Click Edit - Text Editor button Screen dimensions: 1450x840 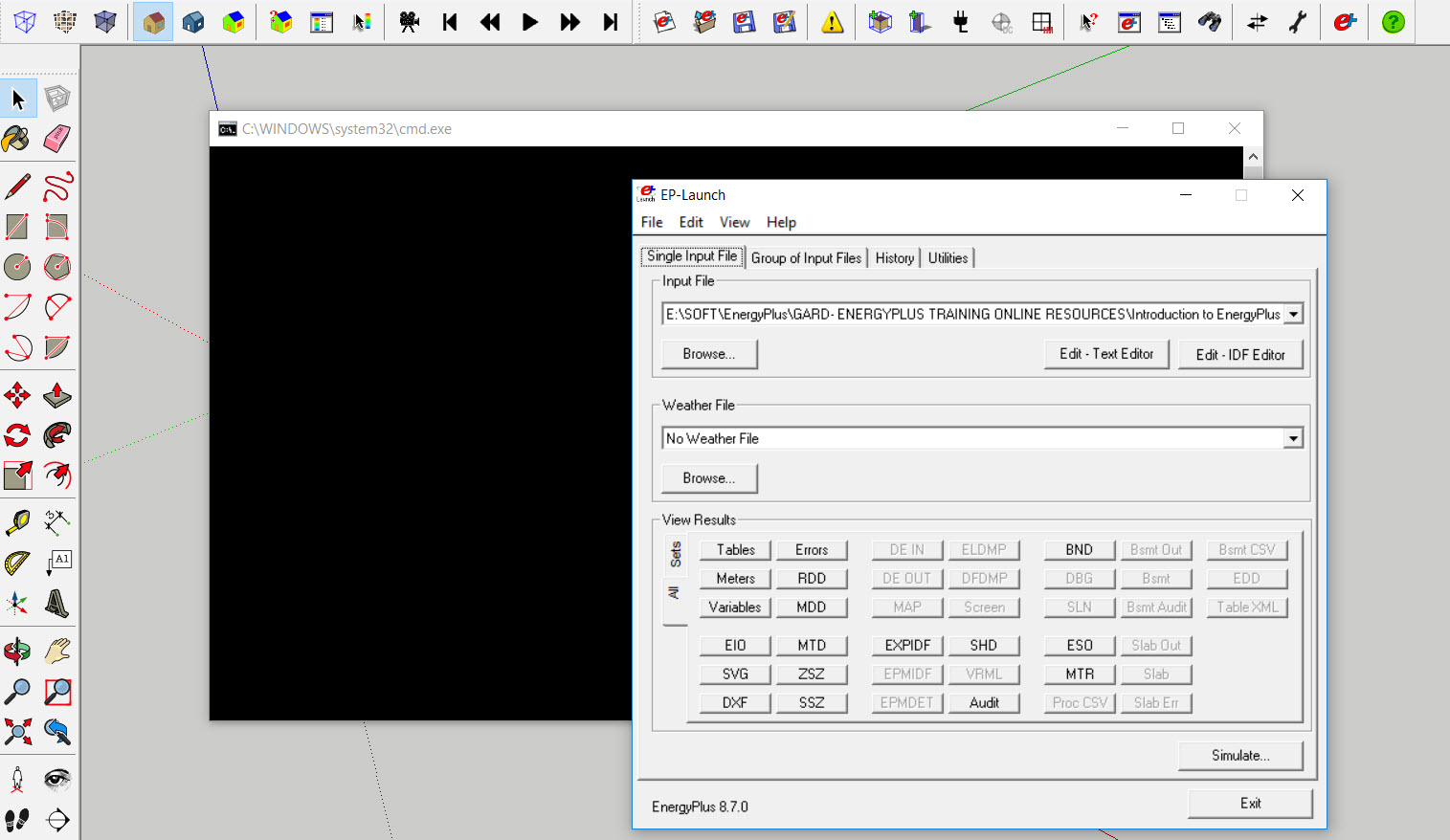[1106, 354]
